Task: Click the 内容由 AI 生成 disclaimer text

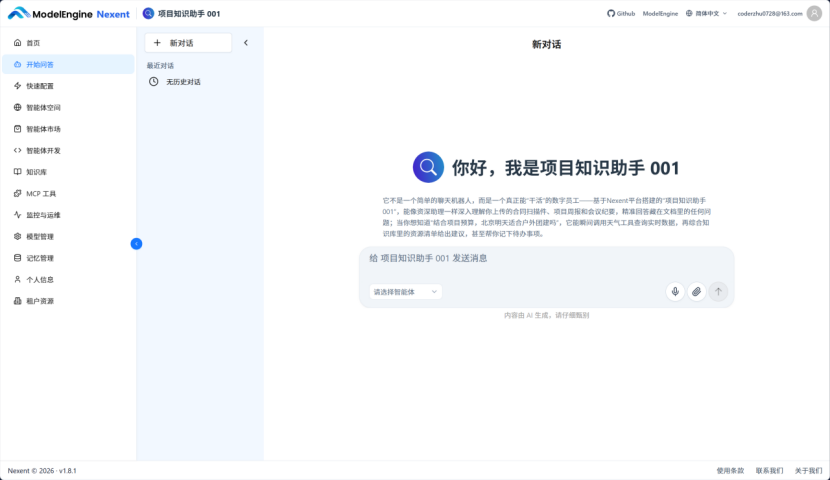Action: pyautogui.click(x=546, y=315)
